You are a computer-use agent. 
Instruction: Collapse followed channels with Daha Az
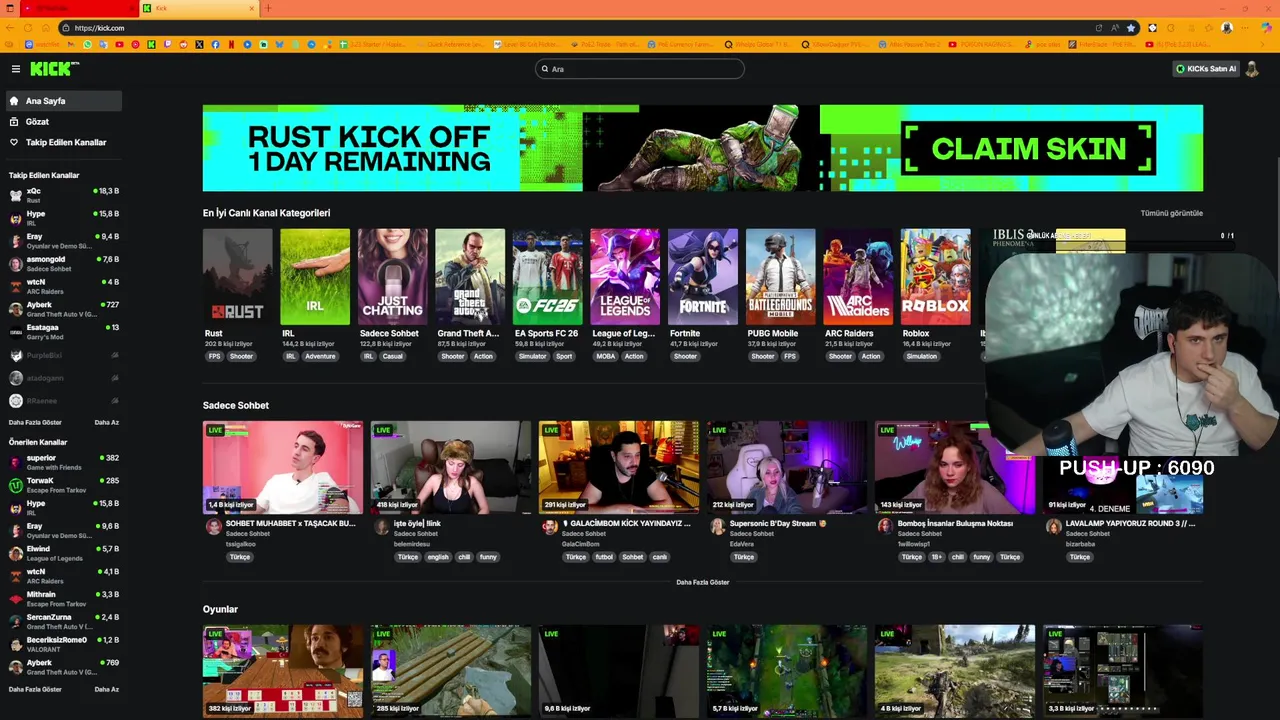[x=106, y=422]
